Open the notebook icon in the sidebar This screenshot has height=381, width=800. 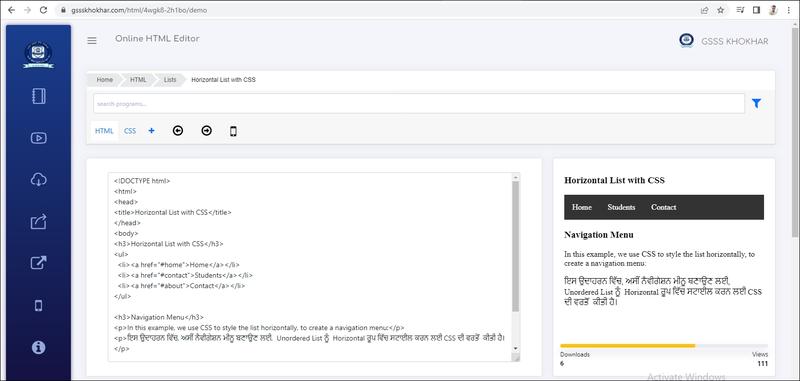[39, 96]
